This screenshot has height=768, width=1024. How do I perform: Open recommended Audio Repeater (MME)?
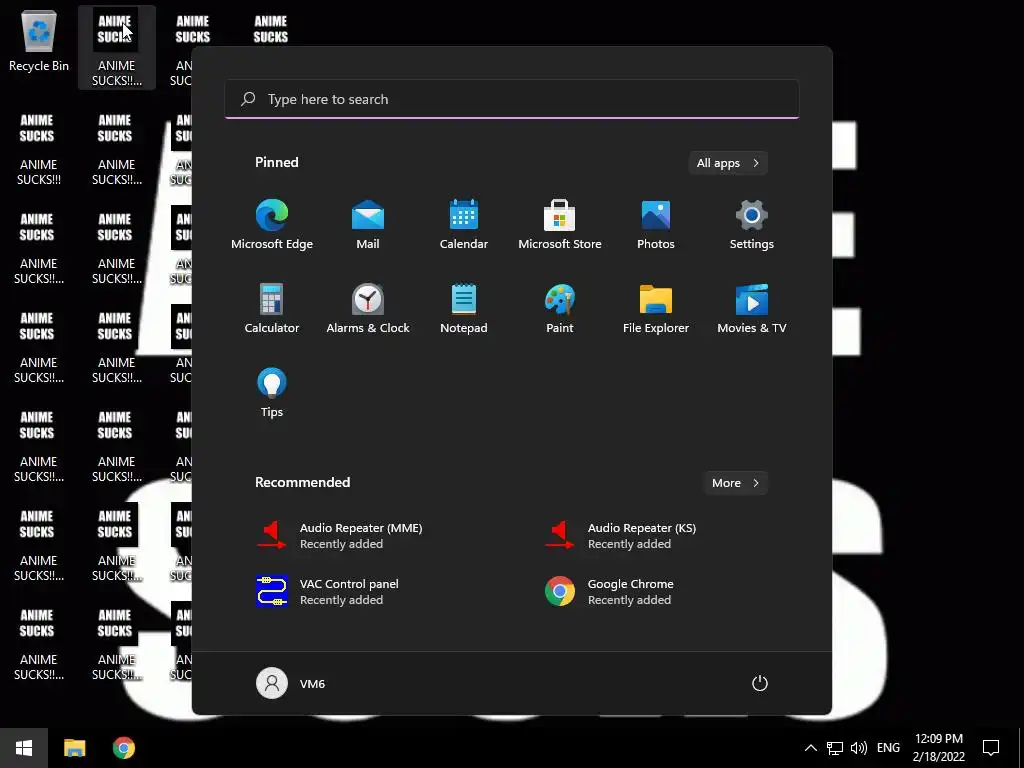pyautogui.click(x=340, y=536)
